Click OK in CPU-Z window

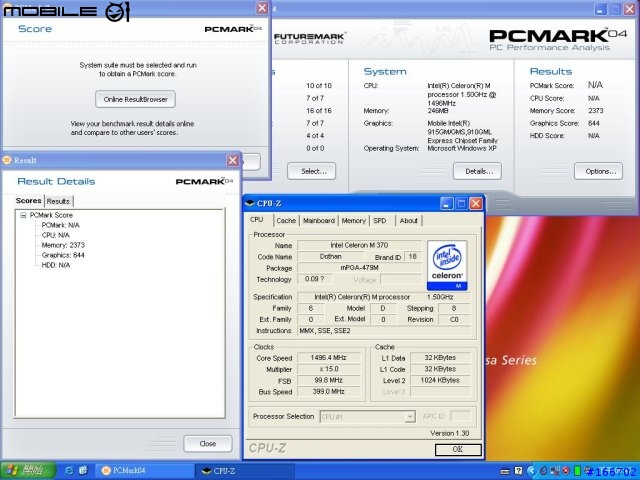coord(458,449)
